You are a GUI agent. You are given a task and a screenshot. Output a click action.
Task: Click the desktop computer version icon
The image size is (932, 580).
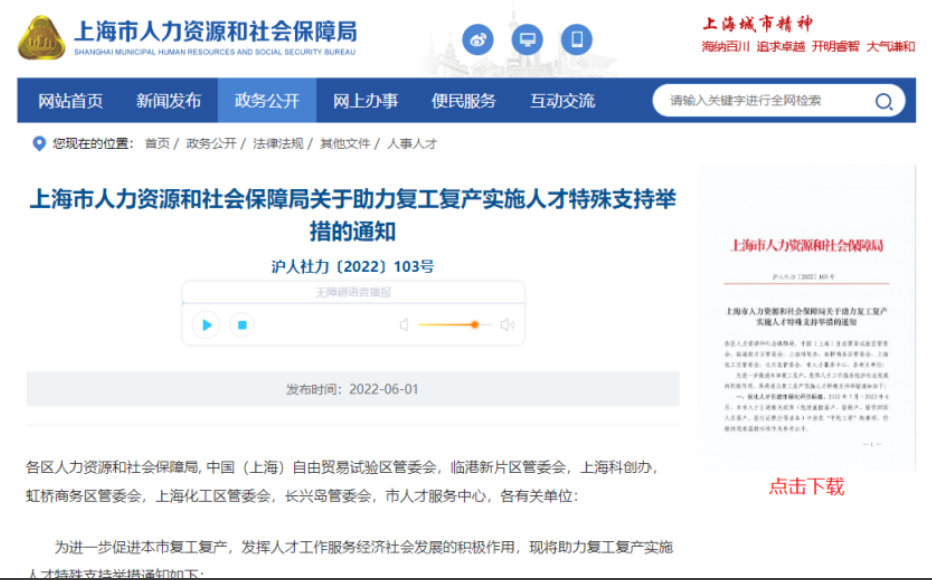point(527,41)
